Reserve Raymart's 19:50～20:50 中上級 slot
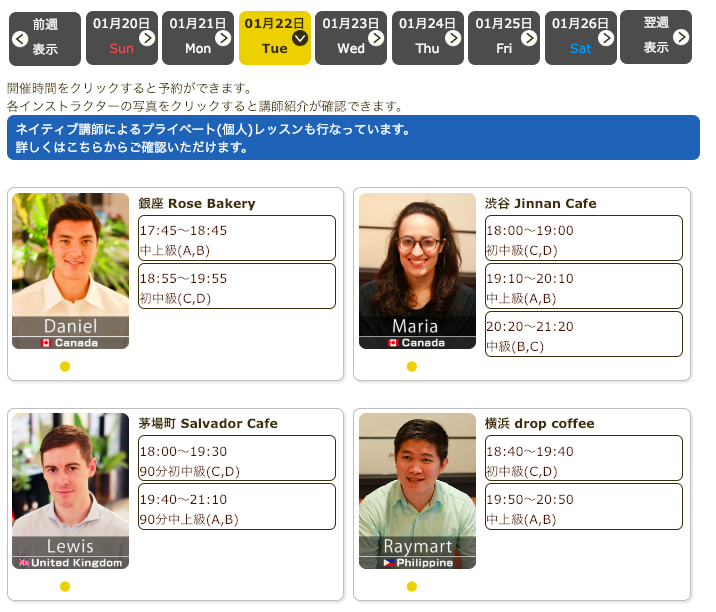Viewport: 716px width, 612px height. pos(583,507)
